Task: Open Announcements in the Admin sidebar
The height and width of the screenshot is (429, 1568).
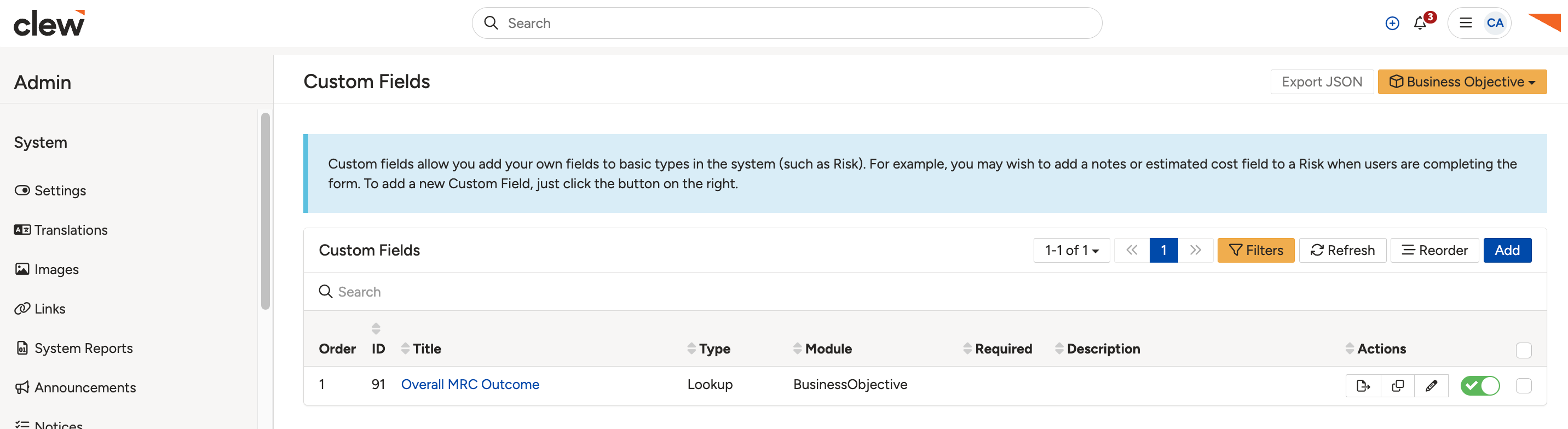Action: click(76, 387)
